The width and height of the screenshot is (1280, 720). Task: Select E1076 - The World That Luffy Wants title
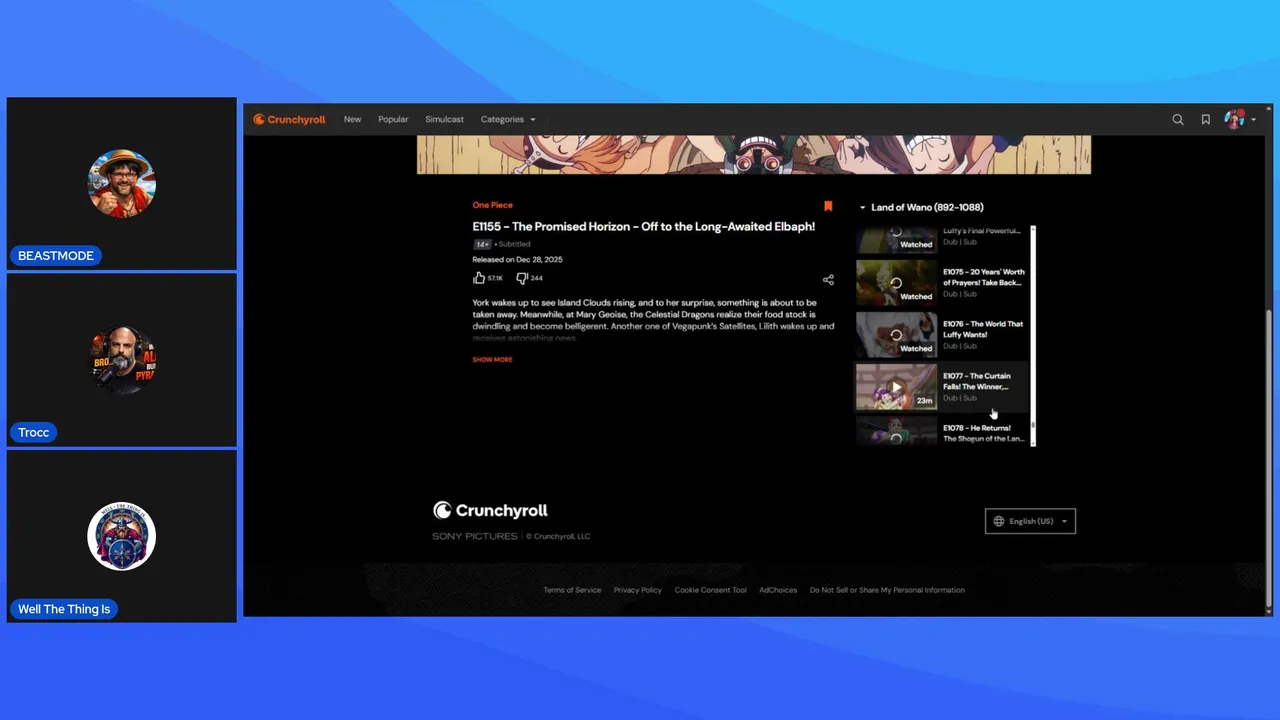[984, 329]
